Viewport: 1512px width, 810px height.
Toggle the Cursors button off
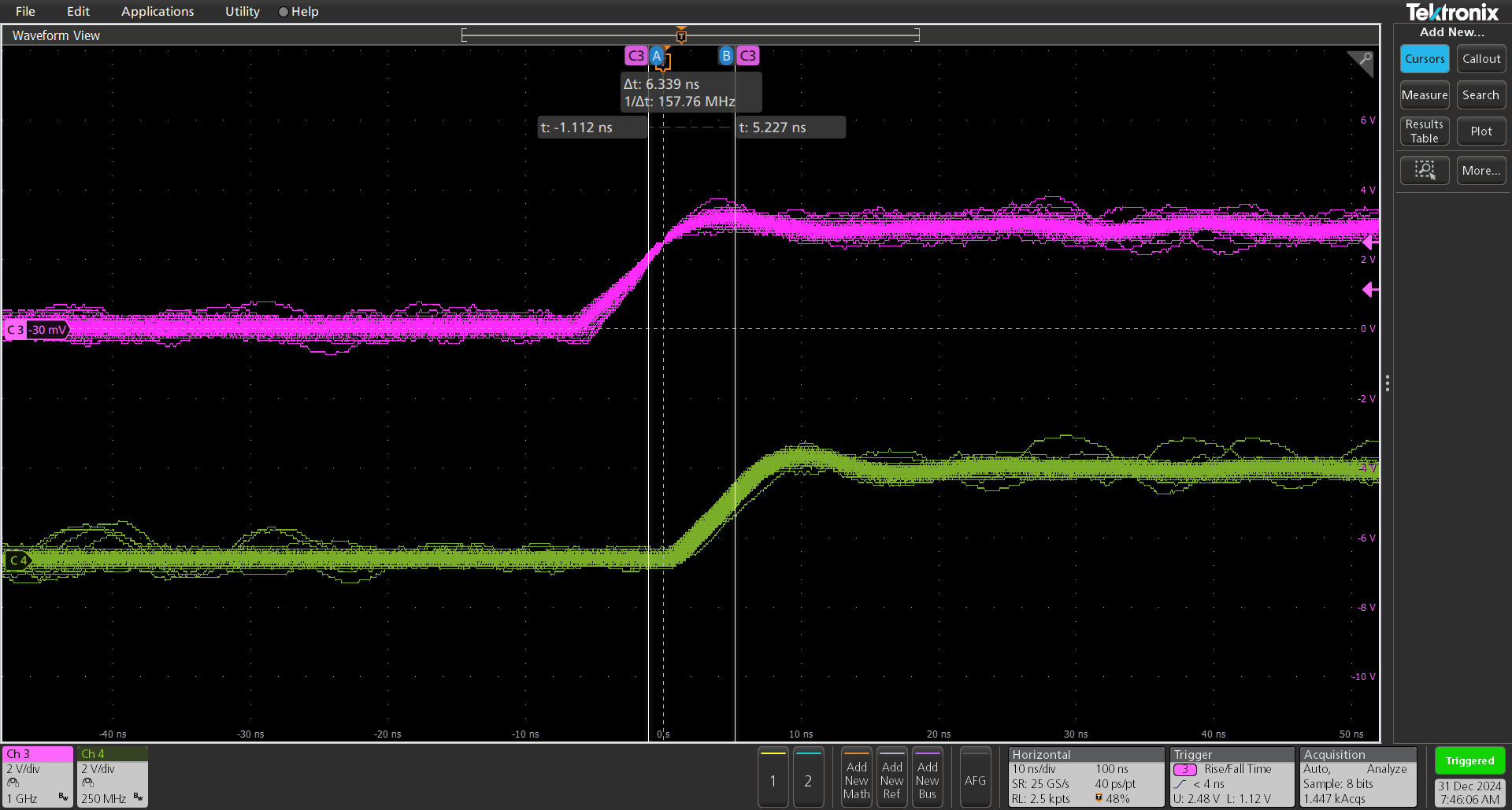click(1424, 59)
